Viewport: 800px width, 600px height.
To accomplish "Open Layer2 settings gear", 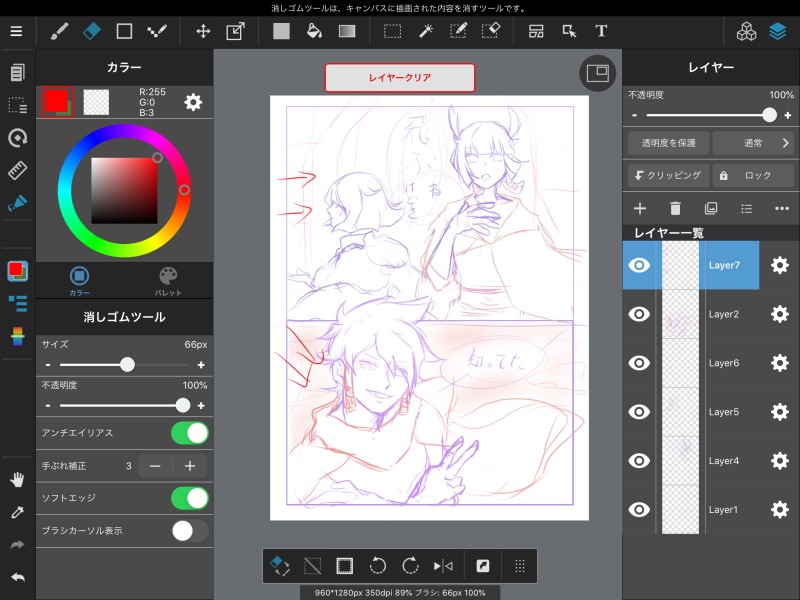I will pyautogui.click(x=780, y=314).
